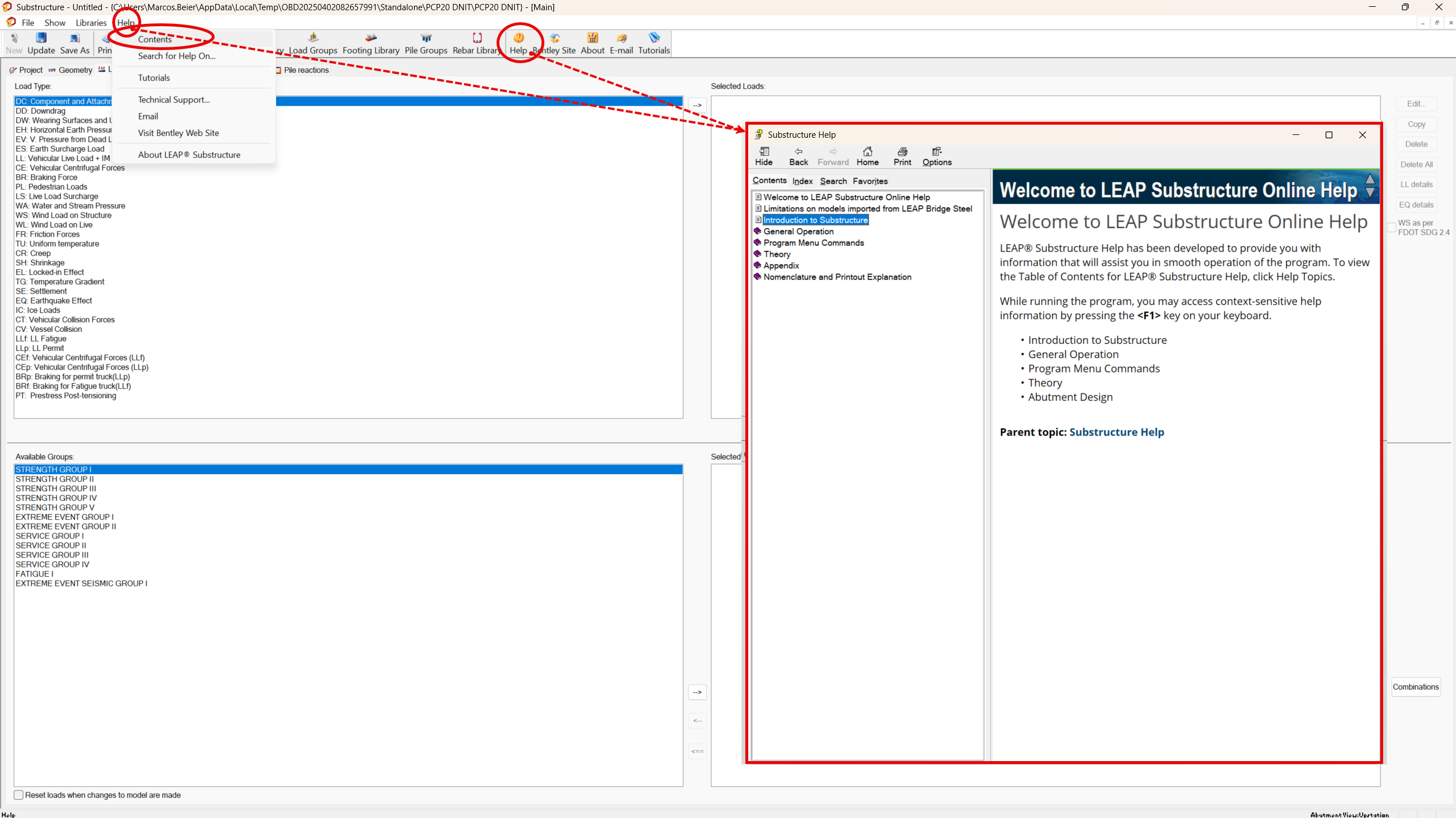
Task: Open the Pile Groups library icon
Action: point(426,43)
